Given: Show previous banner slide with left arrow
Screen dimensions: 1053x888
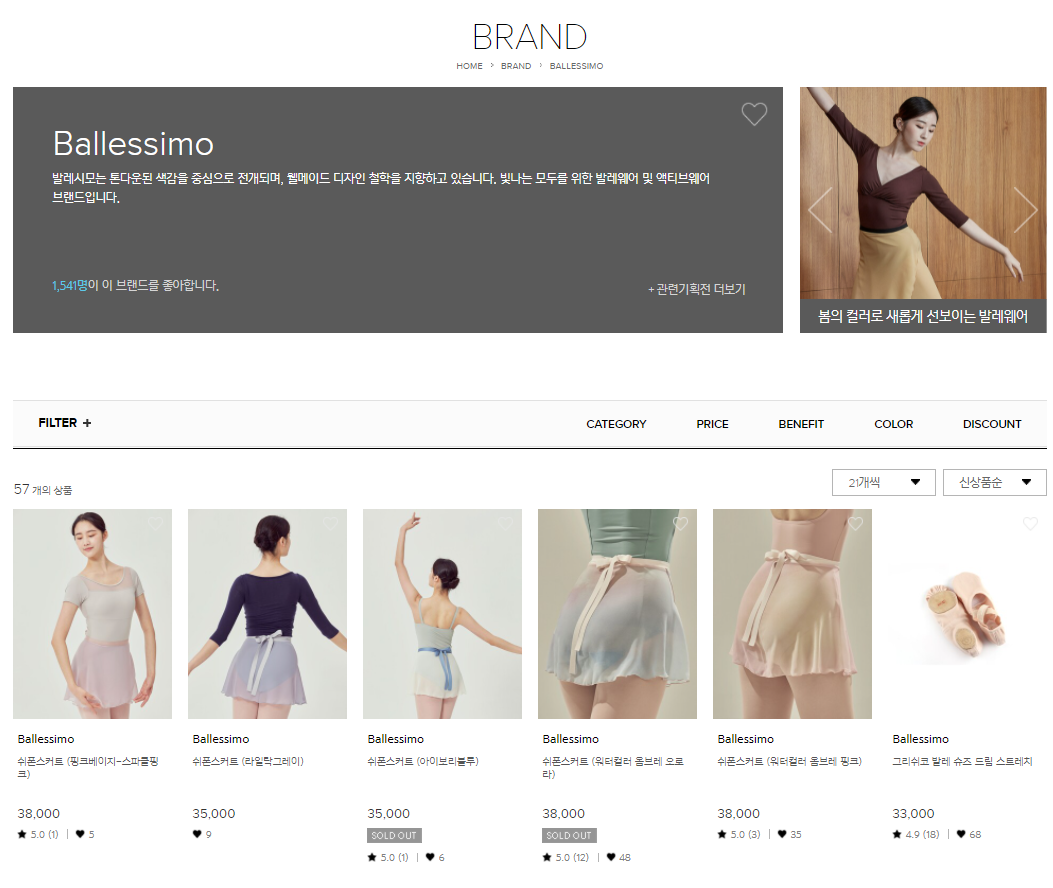Looking at the screenshot, I should 820,210.
